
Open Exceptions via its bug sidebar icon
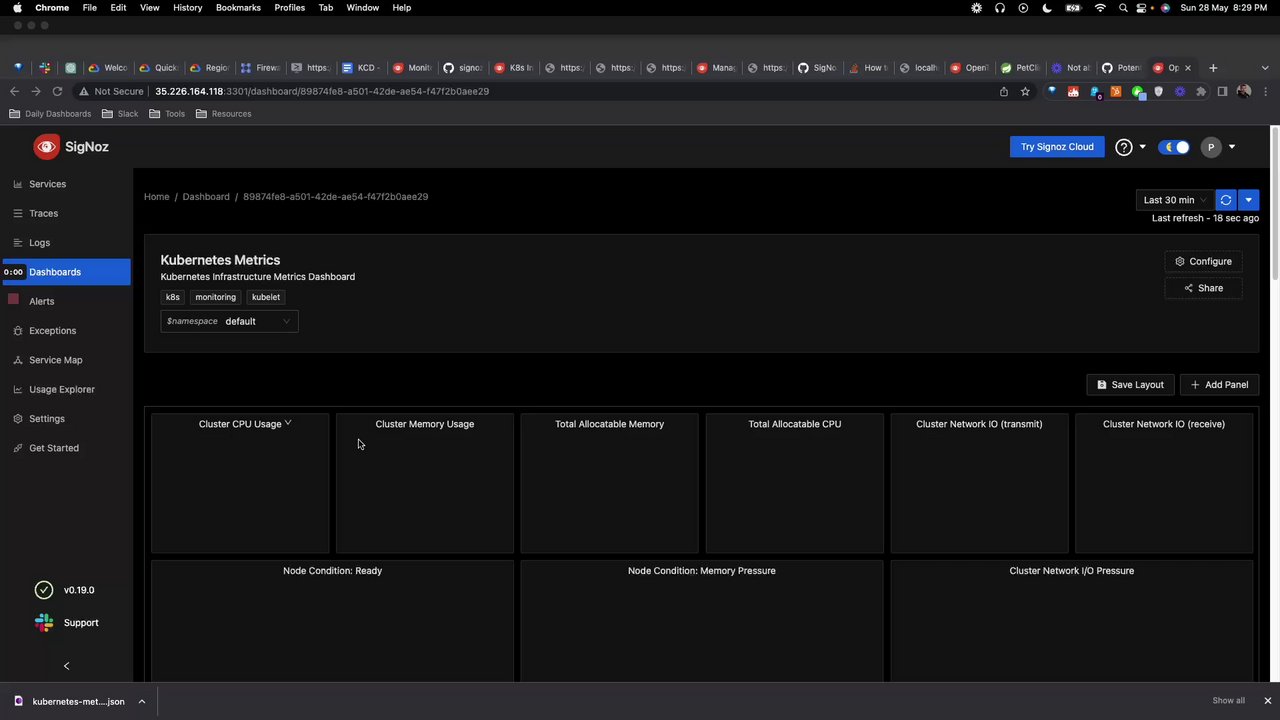[x=17, y=331]
